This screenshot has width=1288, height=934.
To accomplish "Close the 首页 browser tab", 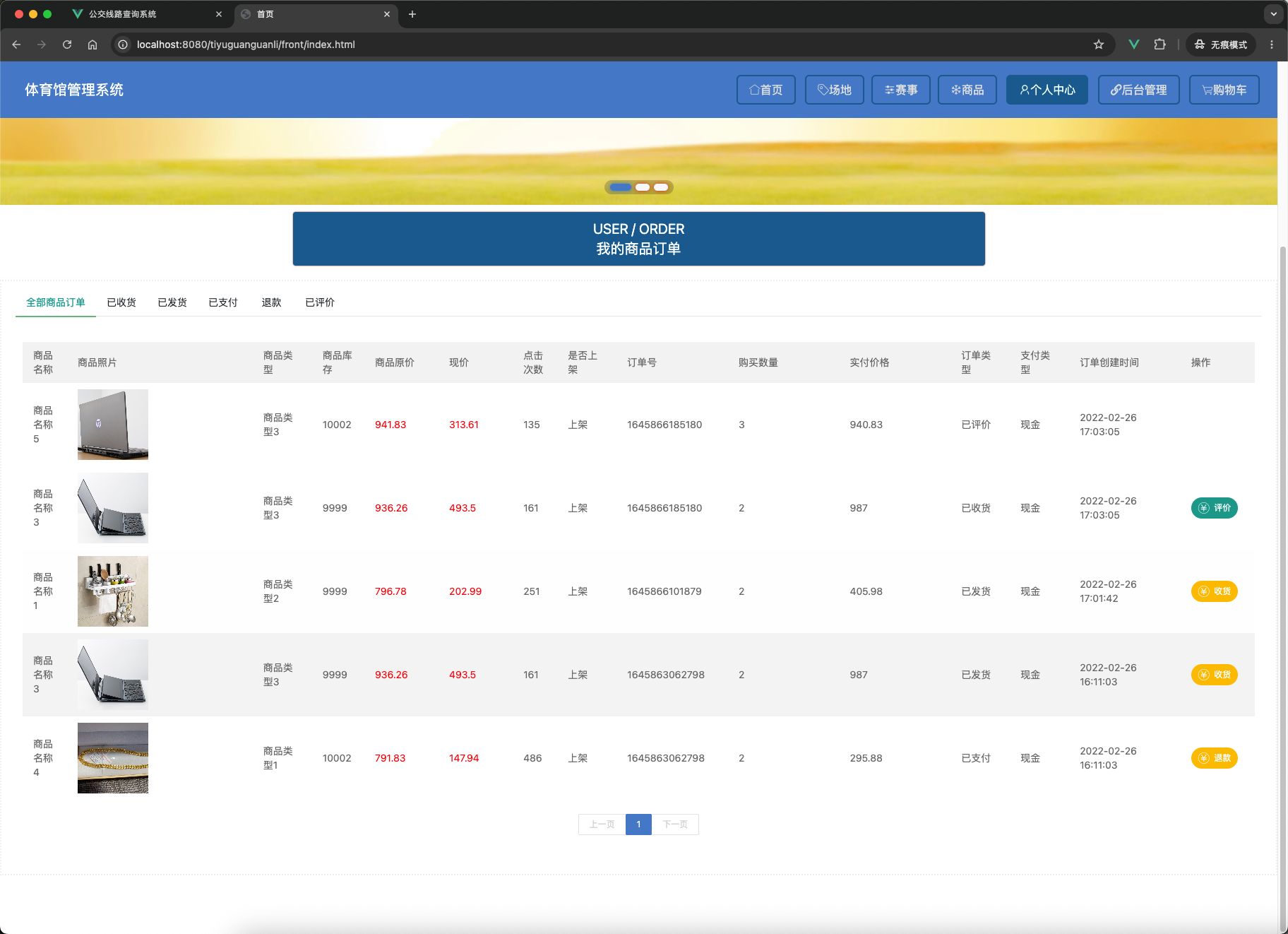I will [387, 14].
